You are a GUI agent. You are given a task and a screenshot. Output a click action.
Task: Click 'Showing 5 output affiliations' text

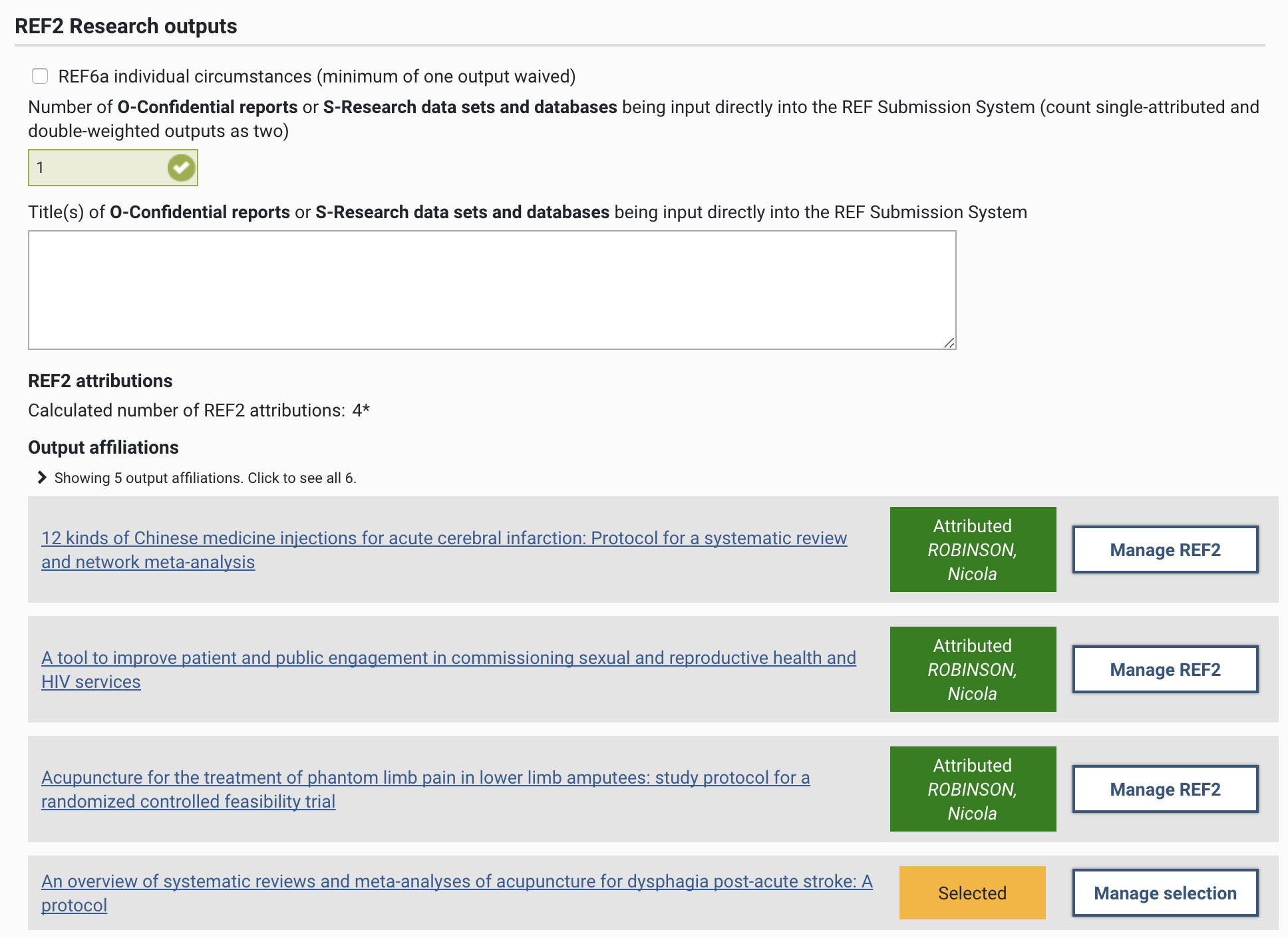[205, 478]
